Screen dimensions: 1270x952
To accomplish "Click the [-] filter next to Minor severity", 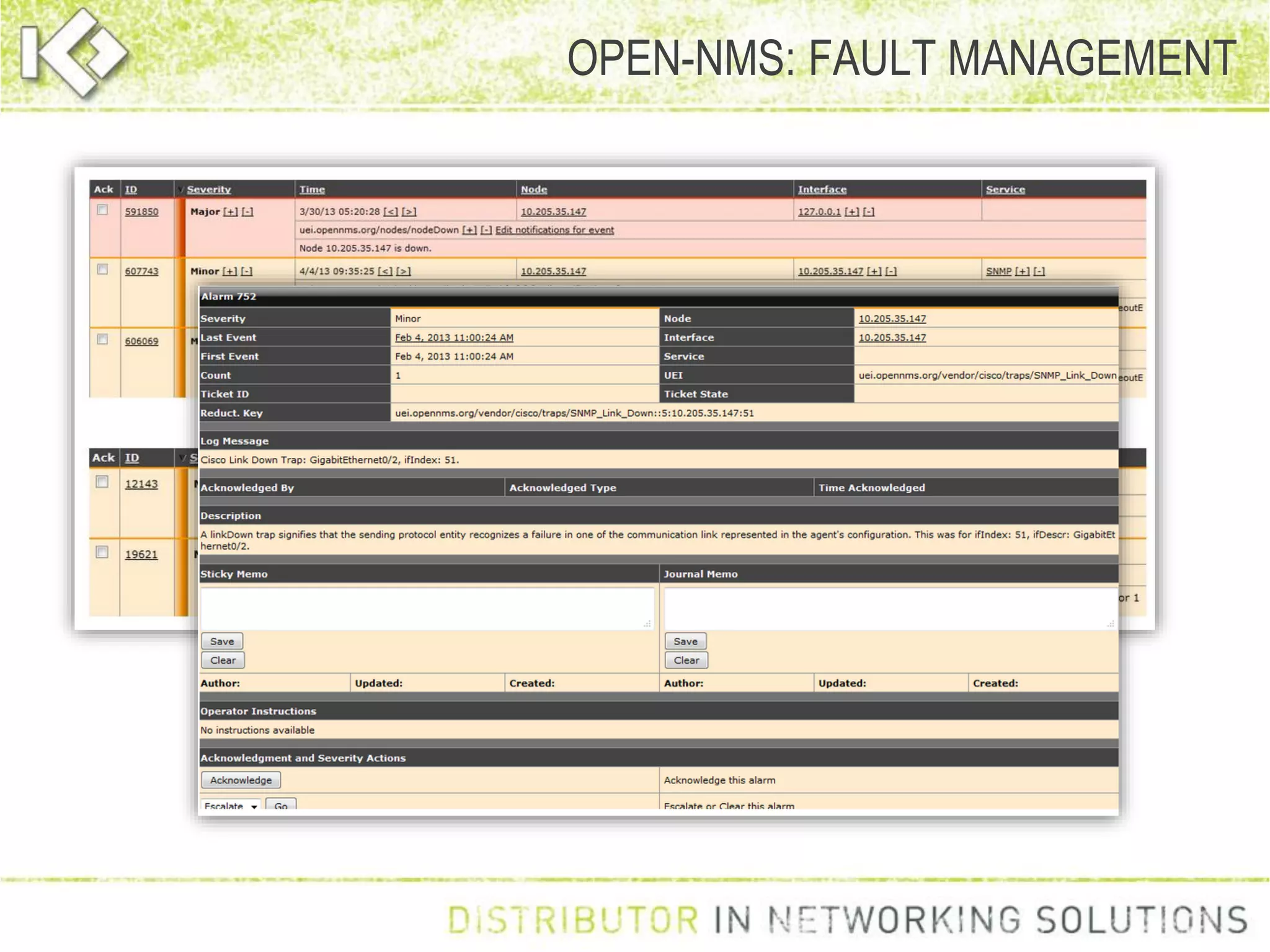I will coord(247,271).
